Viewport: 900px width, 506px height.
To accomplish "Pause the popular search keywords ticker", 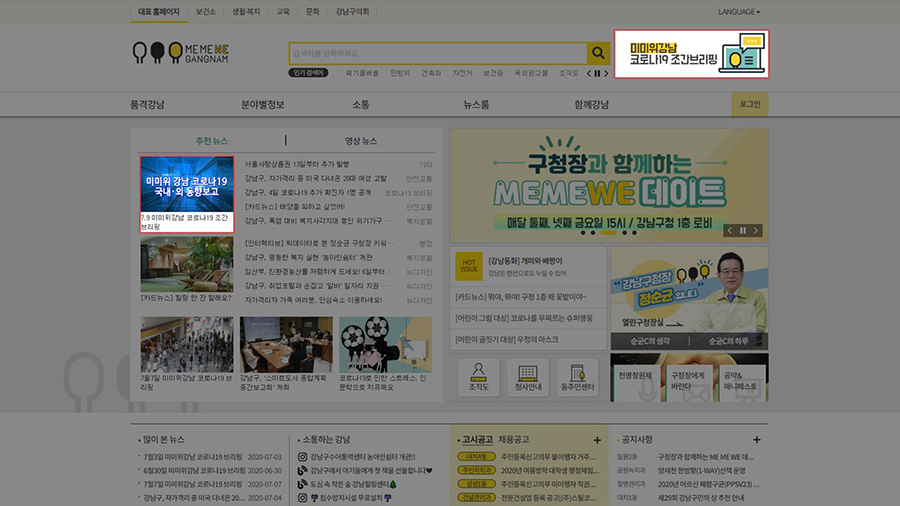I will (597, 73).
